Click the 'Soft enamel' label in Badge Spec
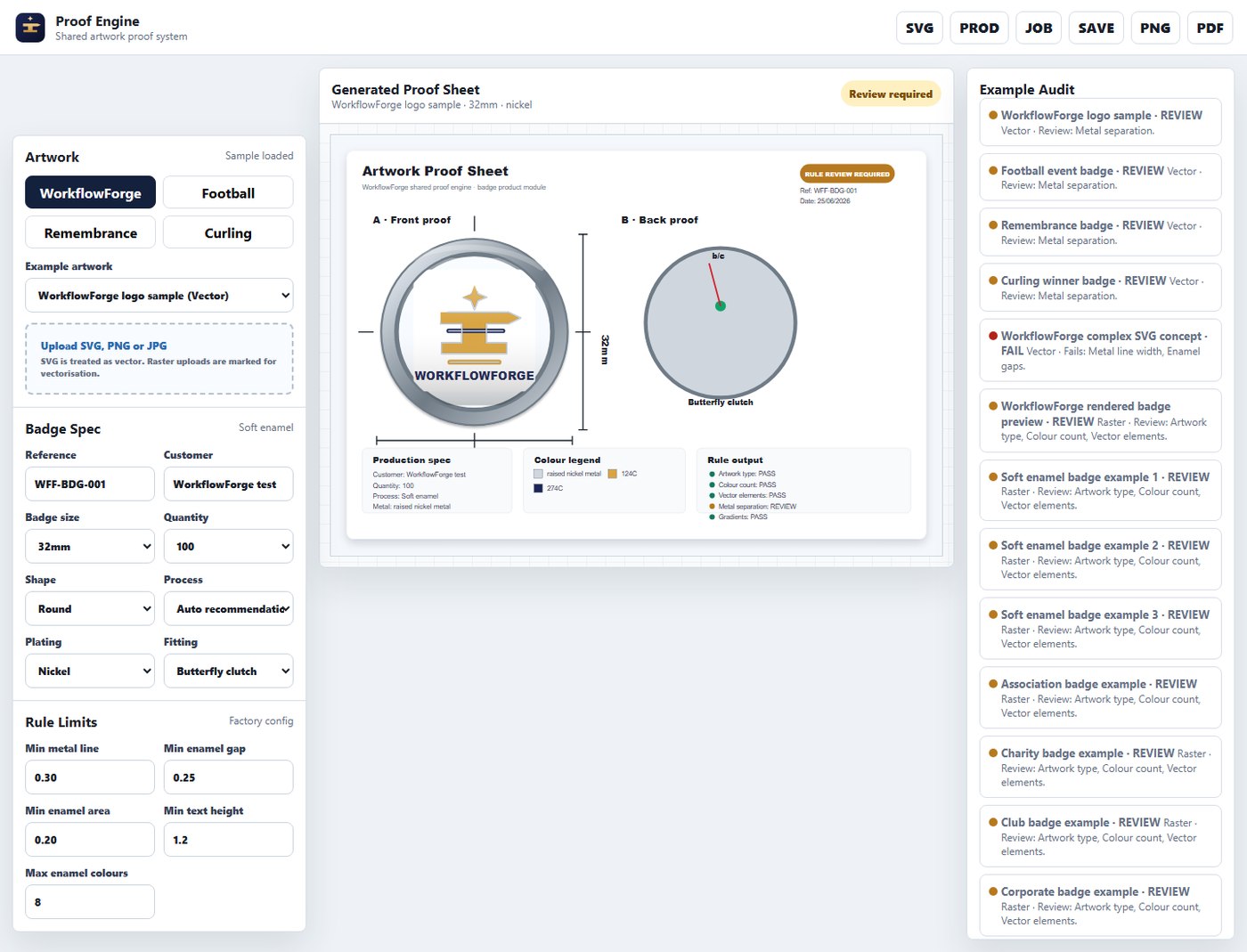The width and height of the screenshot is (1247, 952). pyautogui.click(x=265, y=427)
